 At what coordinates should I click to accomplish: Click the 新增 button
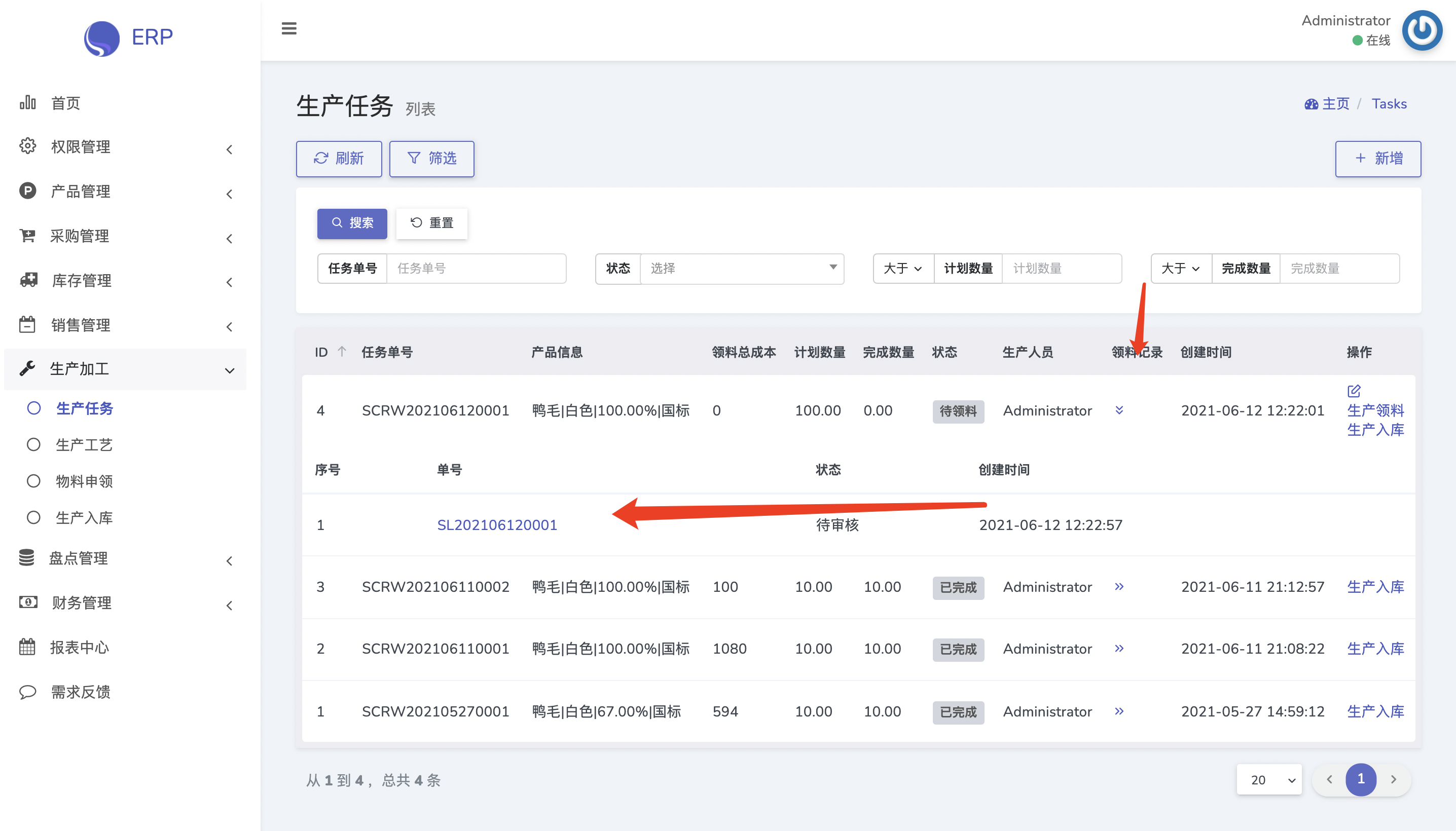click(x=1378, y=159)
